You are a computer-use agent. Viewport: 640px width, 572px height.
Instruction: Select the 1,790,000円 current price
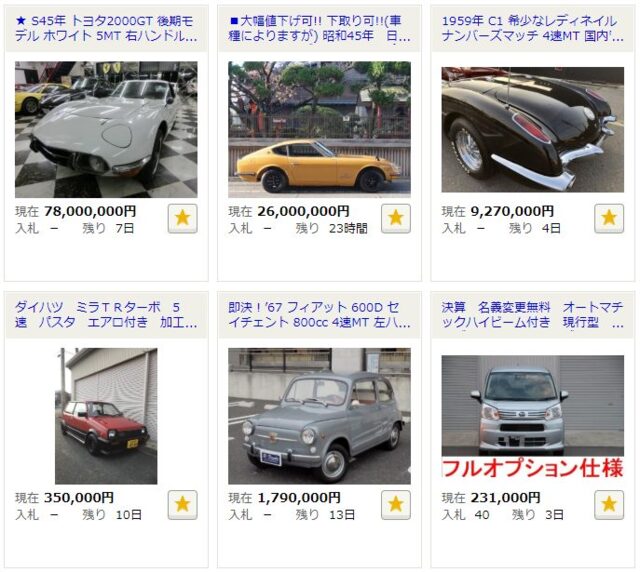[x=299, y=497]
